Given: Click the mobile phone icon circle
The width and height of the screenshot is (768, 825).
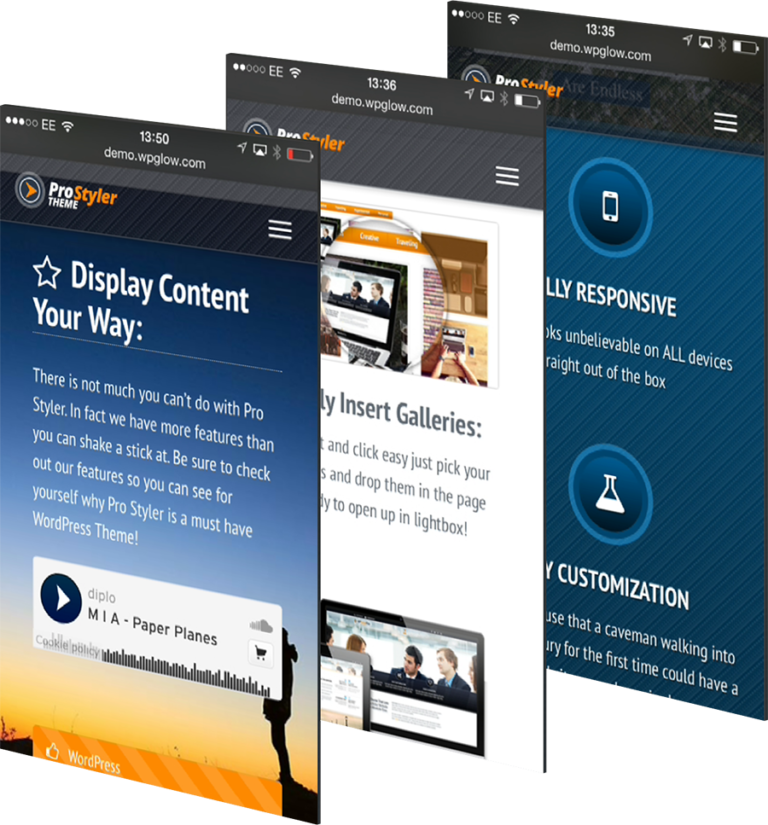Looking at the screenshot, I should 611,208.
